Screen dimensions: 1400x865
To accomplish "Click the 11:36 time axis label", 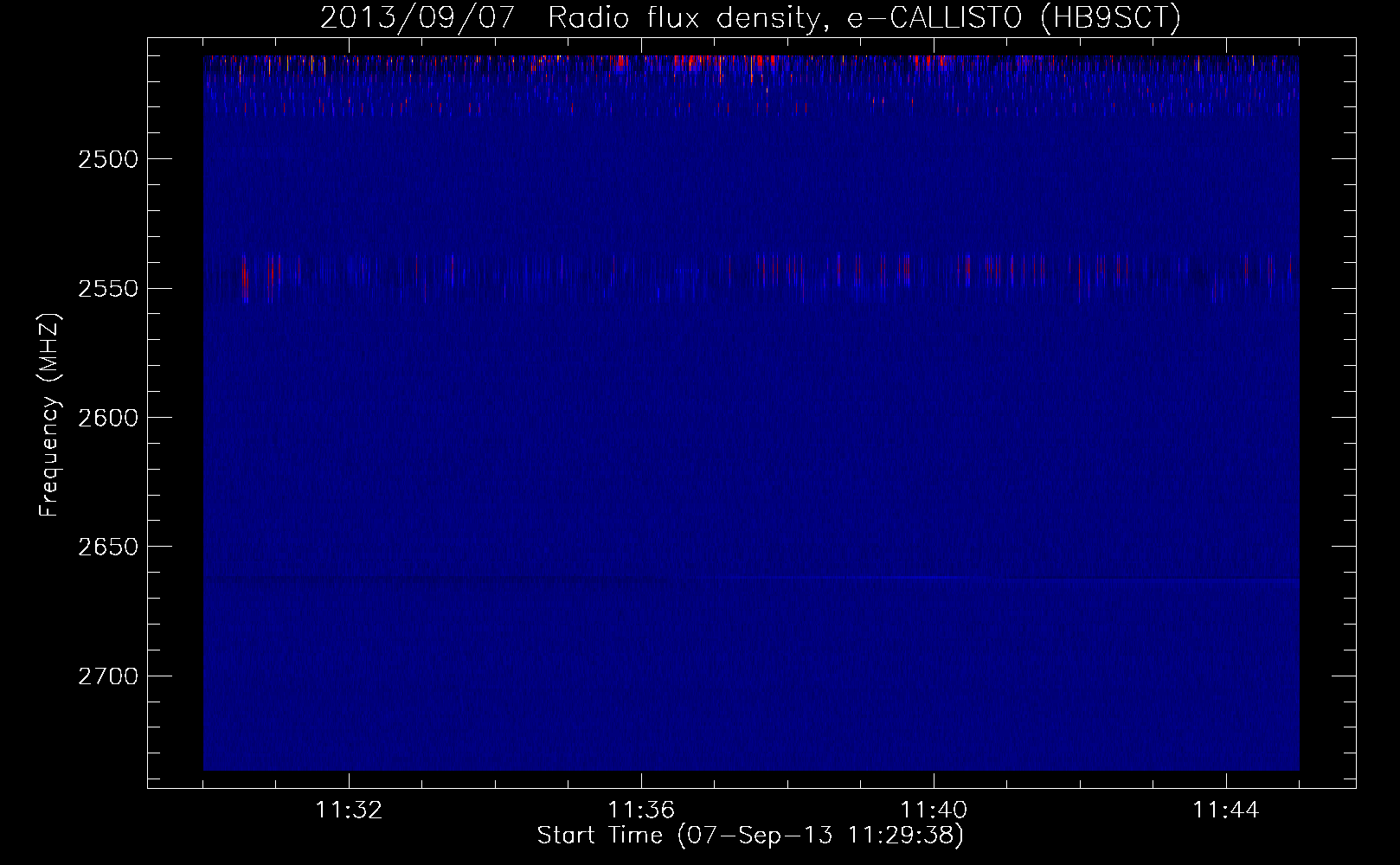I will pos(641,810).
